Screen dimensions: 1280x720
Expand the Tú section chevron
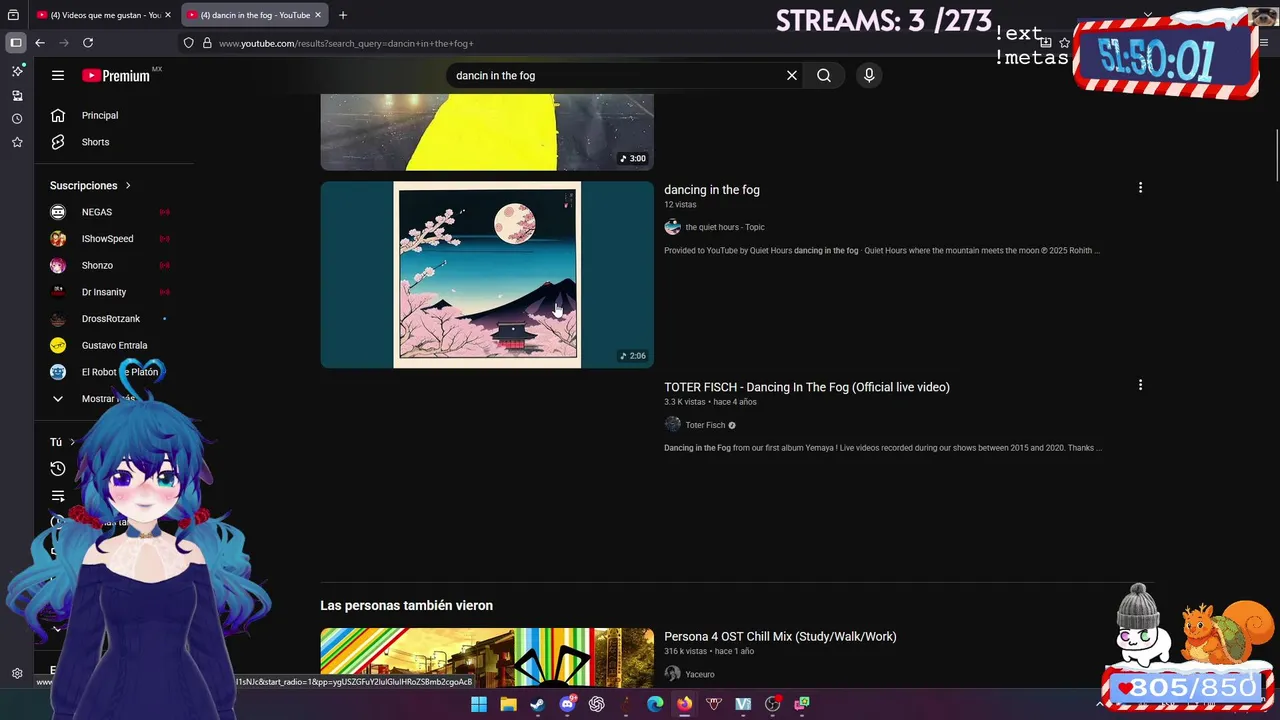pyautogui.click(x=72, y=442)
